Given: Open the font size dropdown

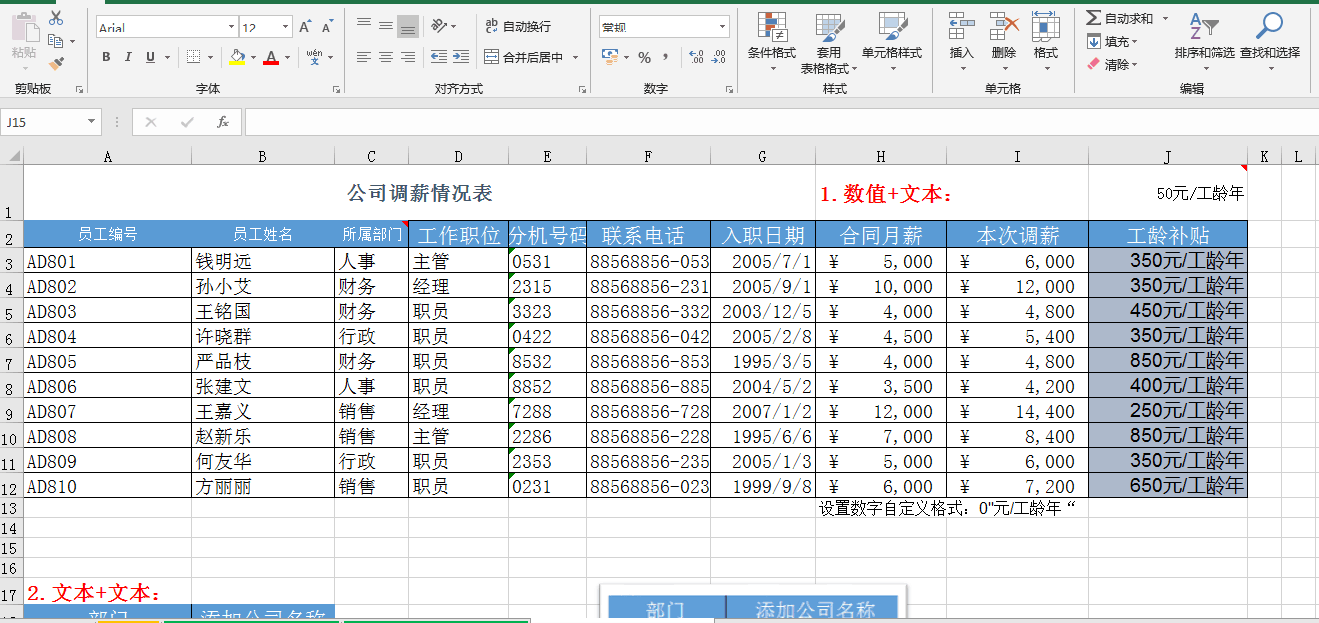Looking at the screenshot, I should pos(286,28).
